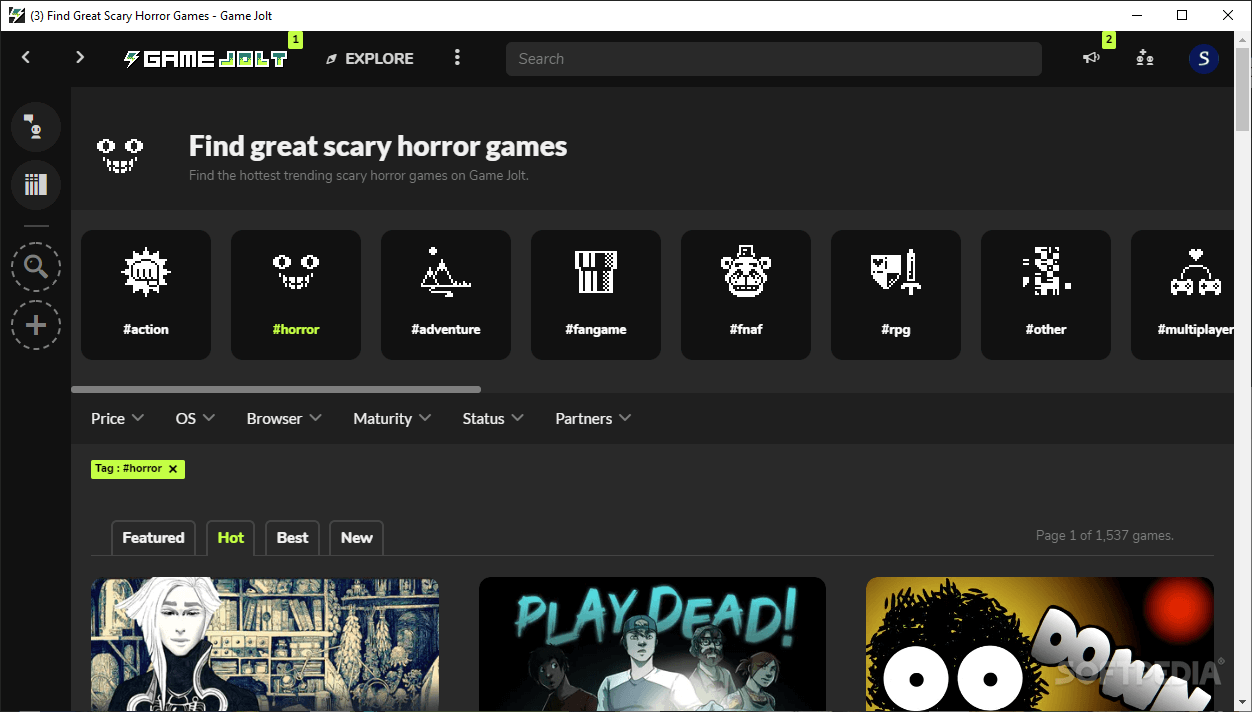
Task: Select the search magnifier icon in sidebar
Action: click(35, 267)
